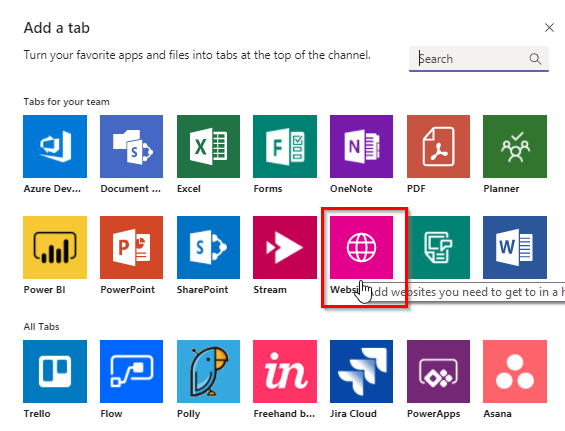Pick the OneNote app tile
Image resolution: width=565 pixels, height=431 pixels.
[361, 146]
